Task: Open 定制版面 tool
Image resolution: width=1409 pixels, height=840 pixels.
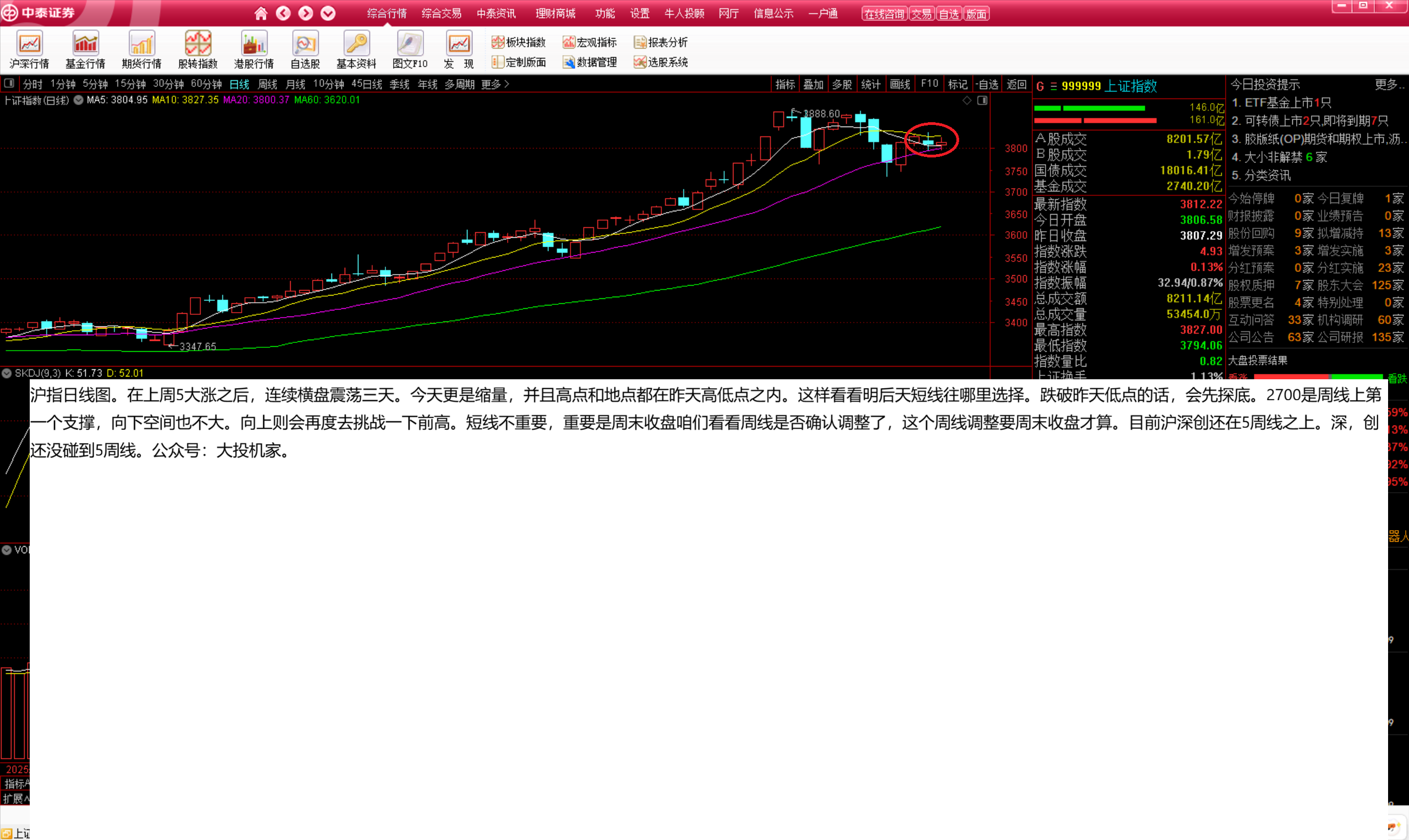Action: 519,62
